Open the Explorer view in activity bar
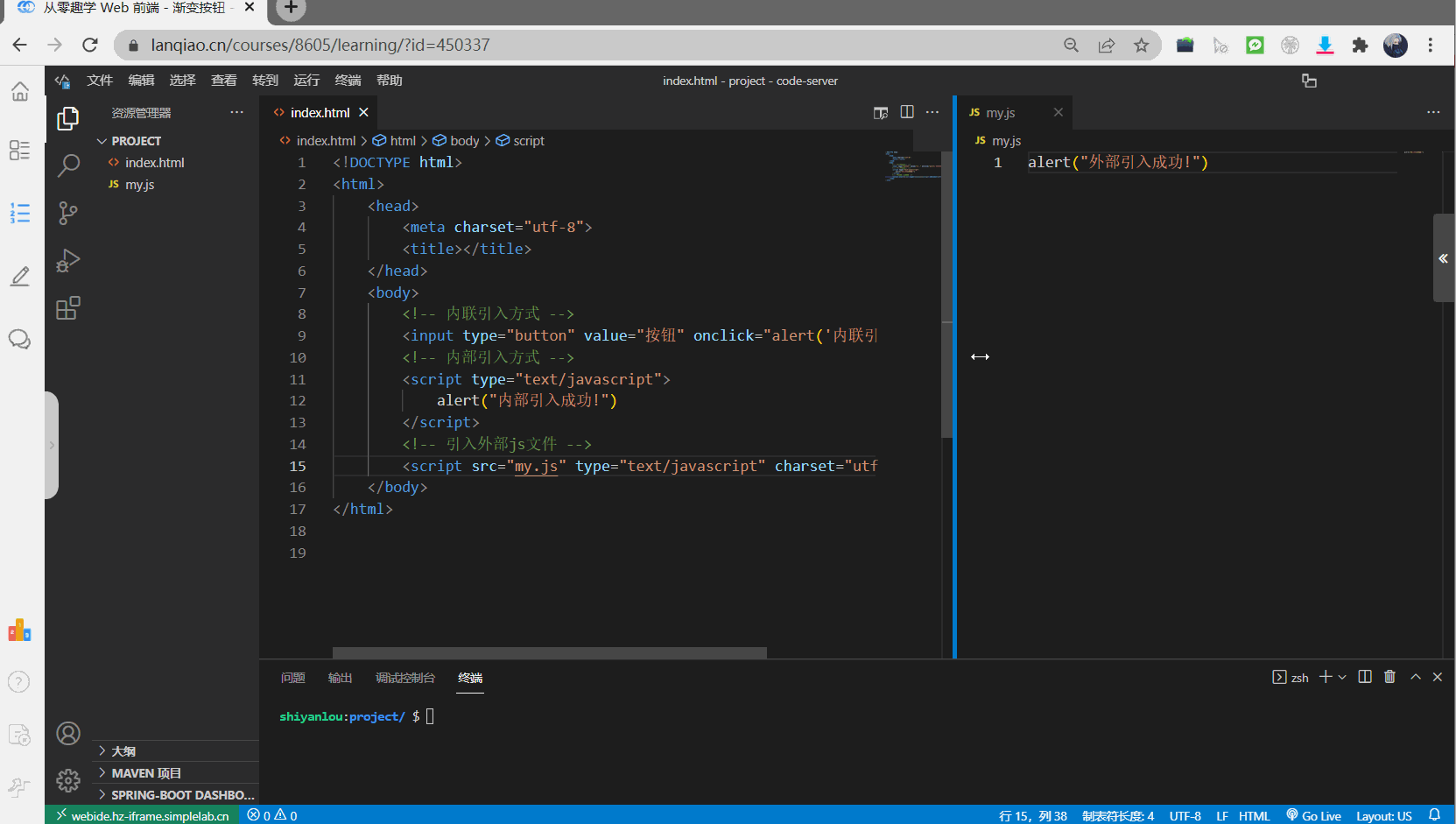Viewport: 1456px width, 824px height. coord(67,118)
